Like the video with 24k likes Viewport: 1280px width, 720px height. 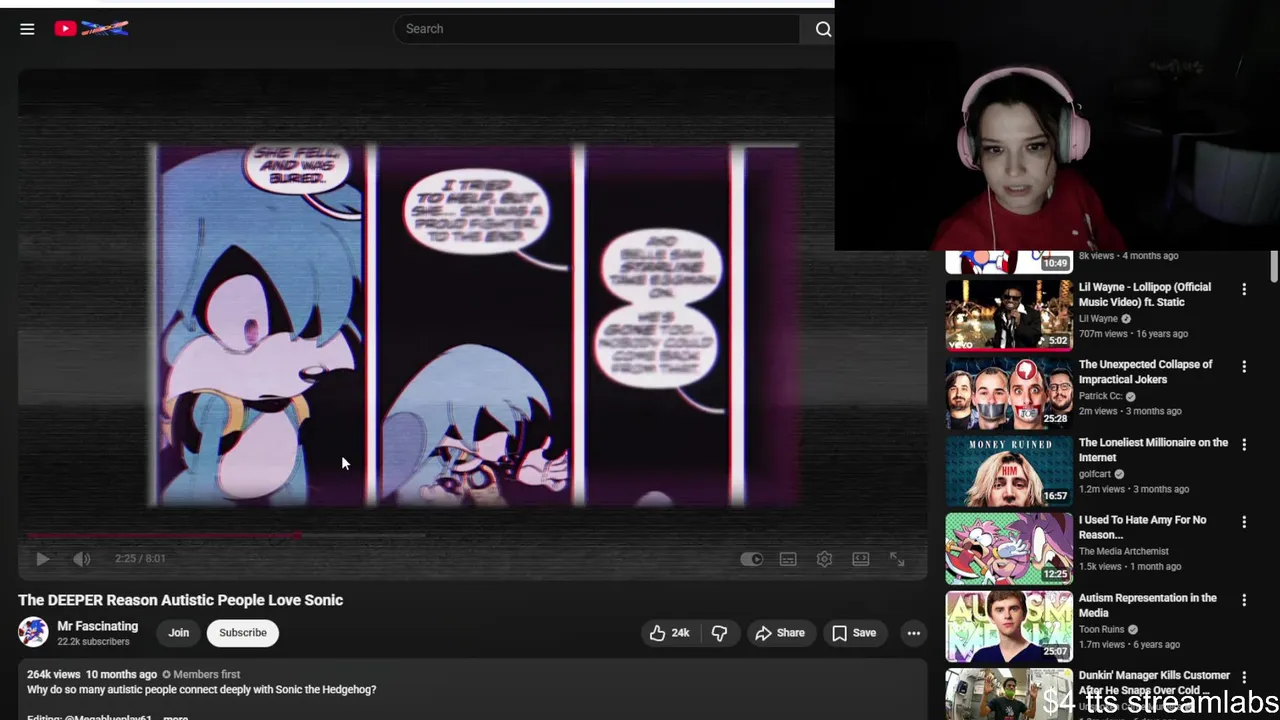point(669,632)
